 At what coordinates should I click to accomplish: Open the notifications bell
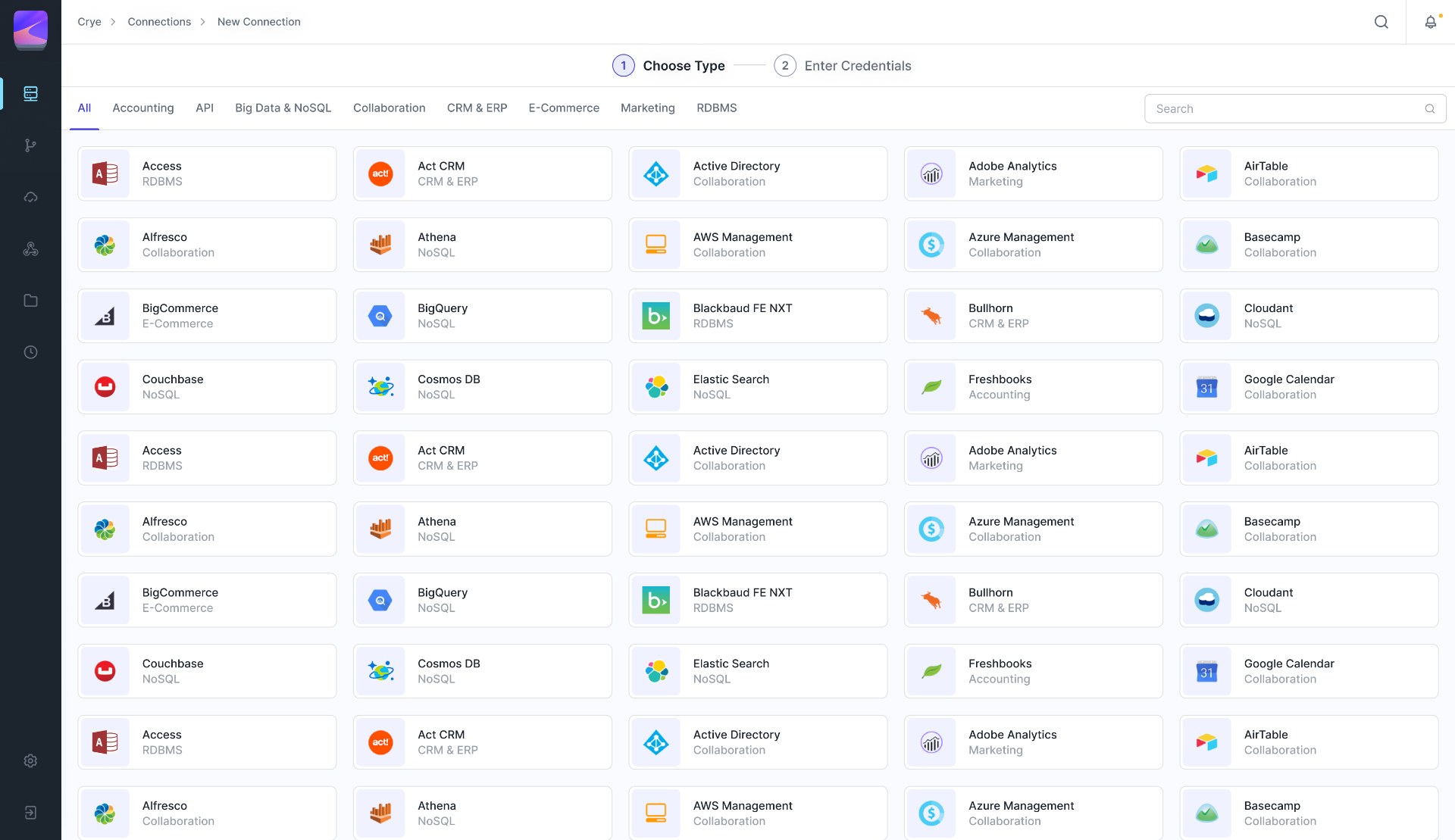tap(1429, 22)
